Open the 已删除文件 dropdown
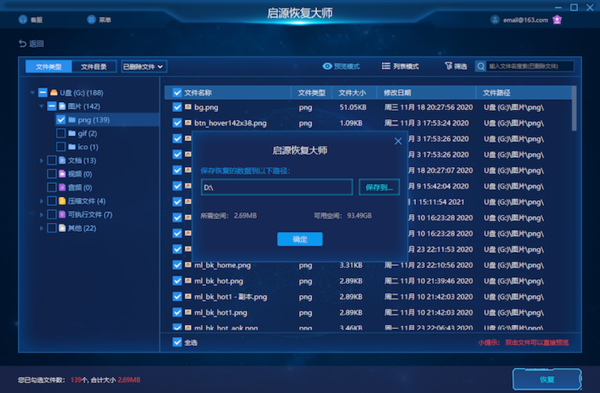Screen dimensions: 600x393 (144, 67)
